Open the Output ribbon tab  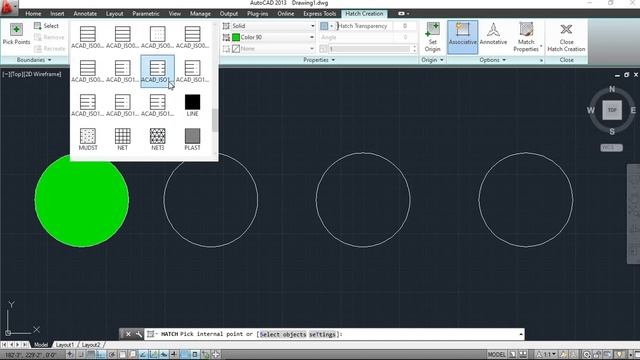(x=229, y=13)
